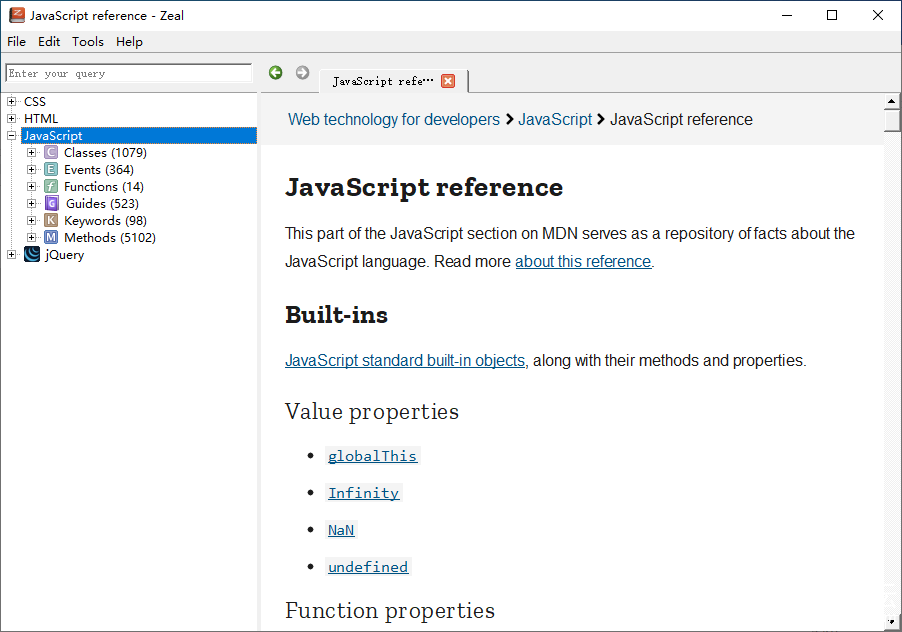Click the green back navigation arrow
This screenshot has width=902, height=632.
pyautogui.click(x=276, y=72)
